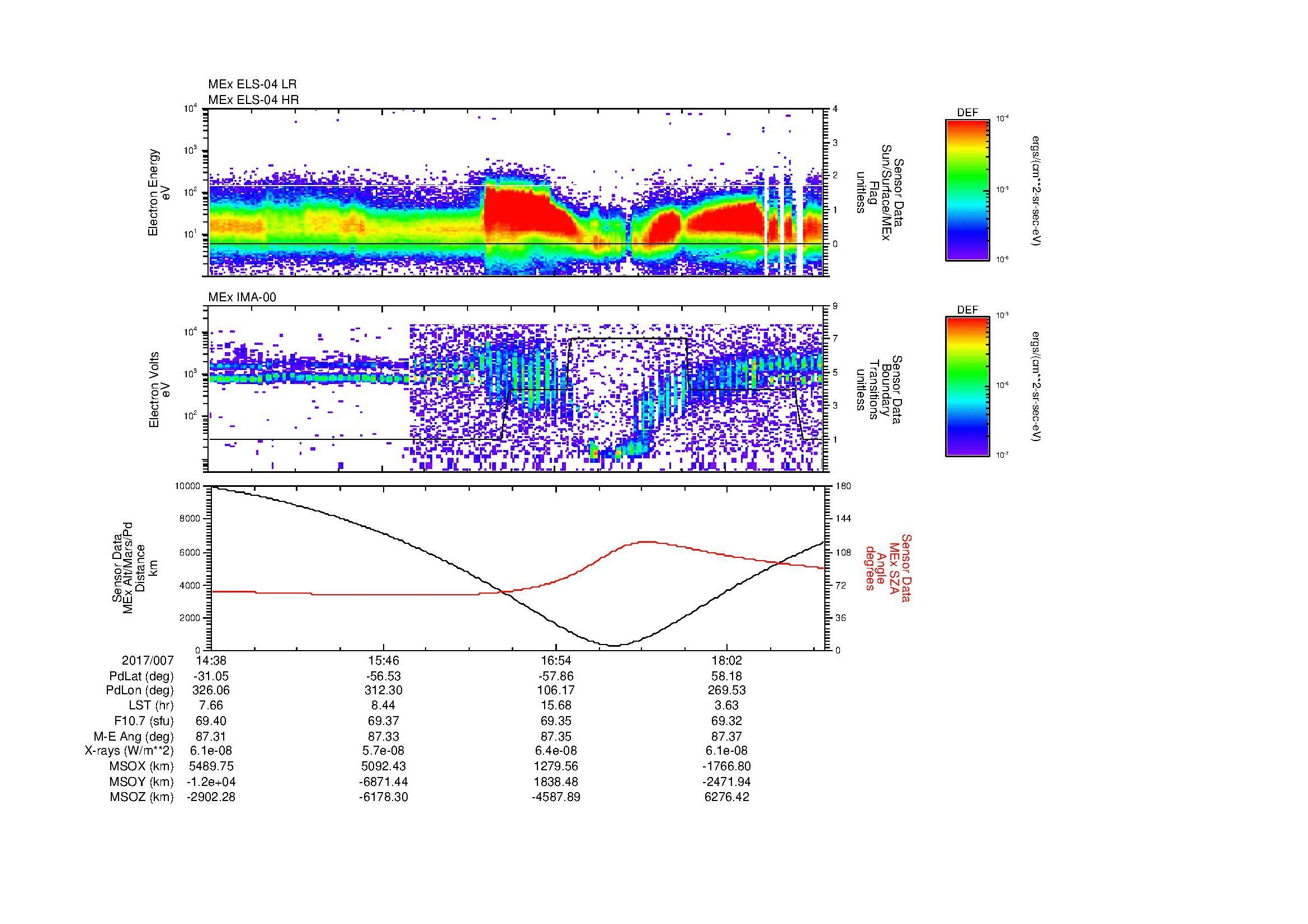The image size is (1308, 924).
Task: Click the PdLat value '-57.86'
Action: [x=556, y=676]
